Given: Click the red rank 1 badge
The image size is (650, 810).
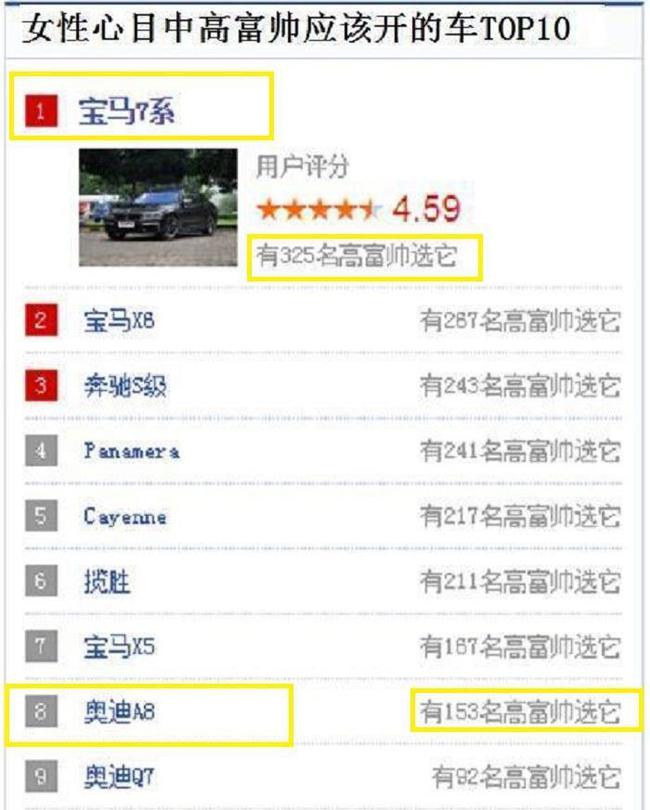Looking at the screenshot, I should 41,110.
